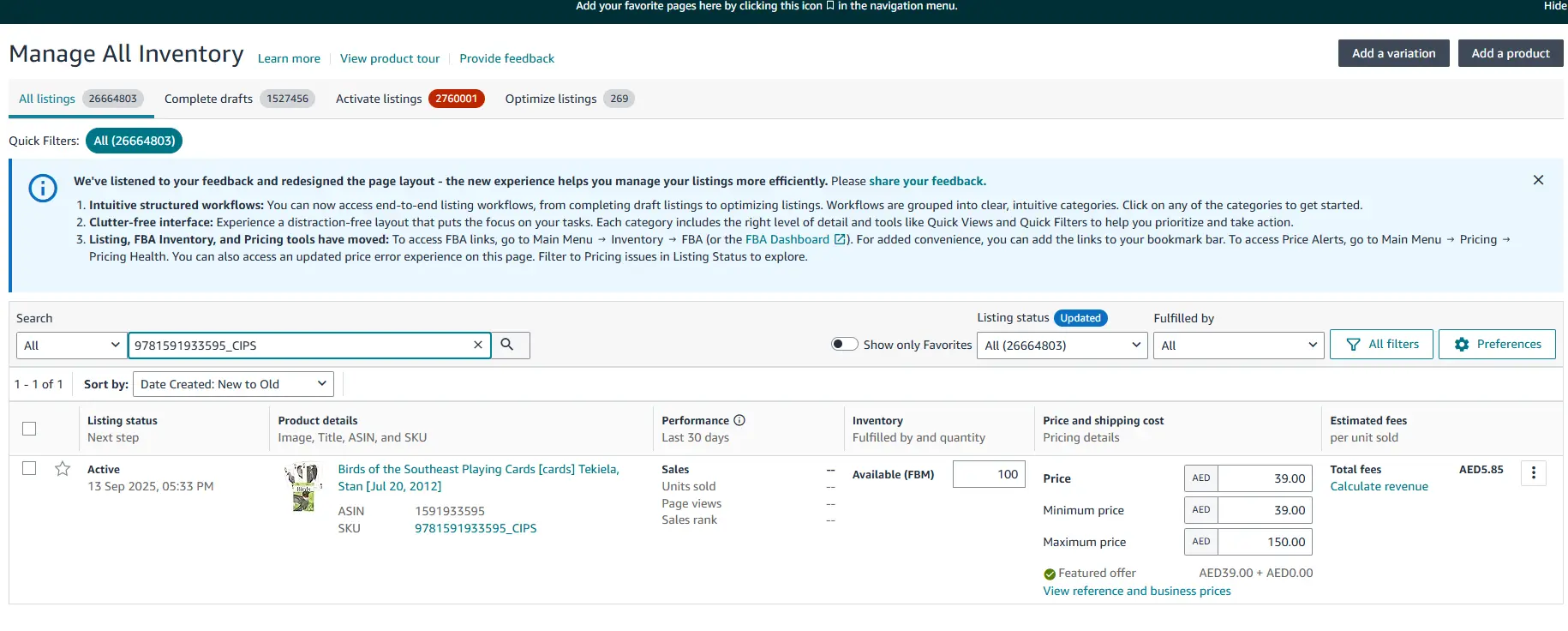Click the search magnifier icon button

(507, 345)
